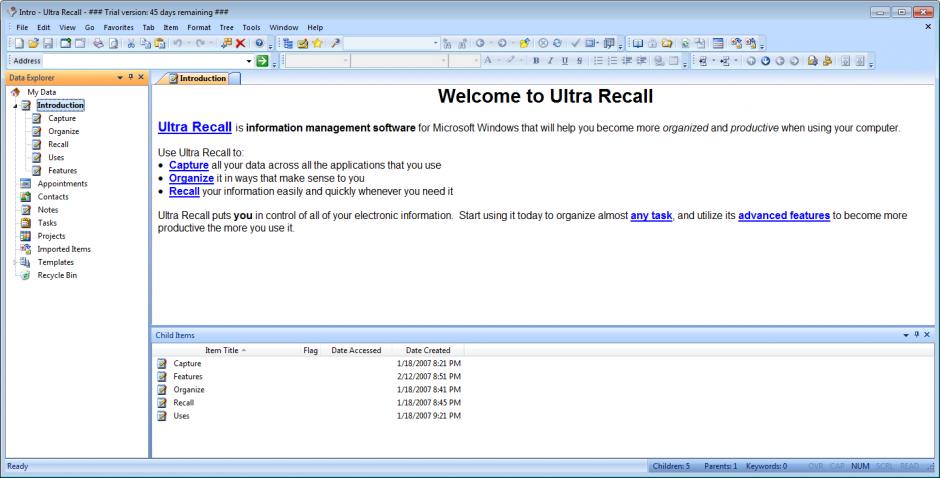940x478 pixels.
Task: Click the checkmark icon in toolbar
Action: pos(576,43)
